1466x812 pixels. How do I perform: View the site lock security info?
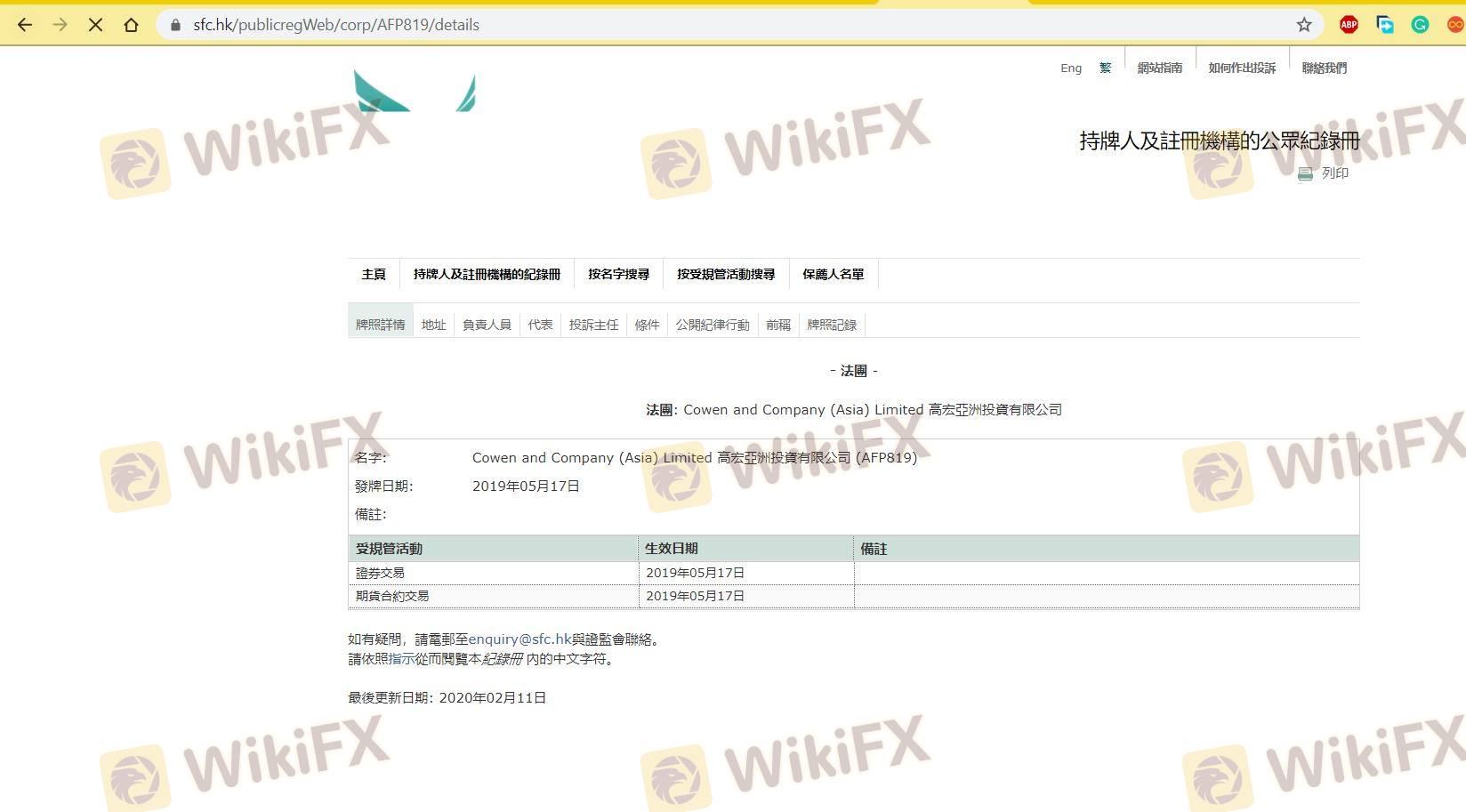[x=175, y=25]
